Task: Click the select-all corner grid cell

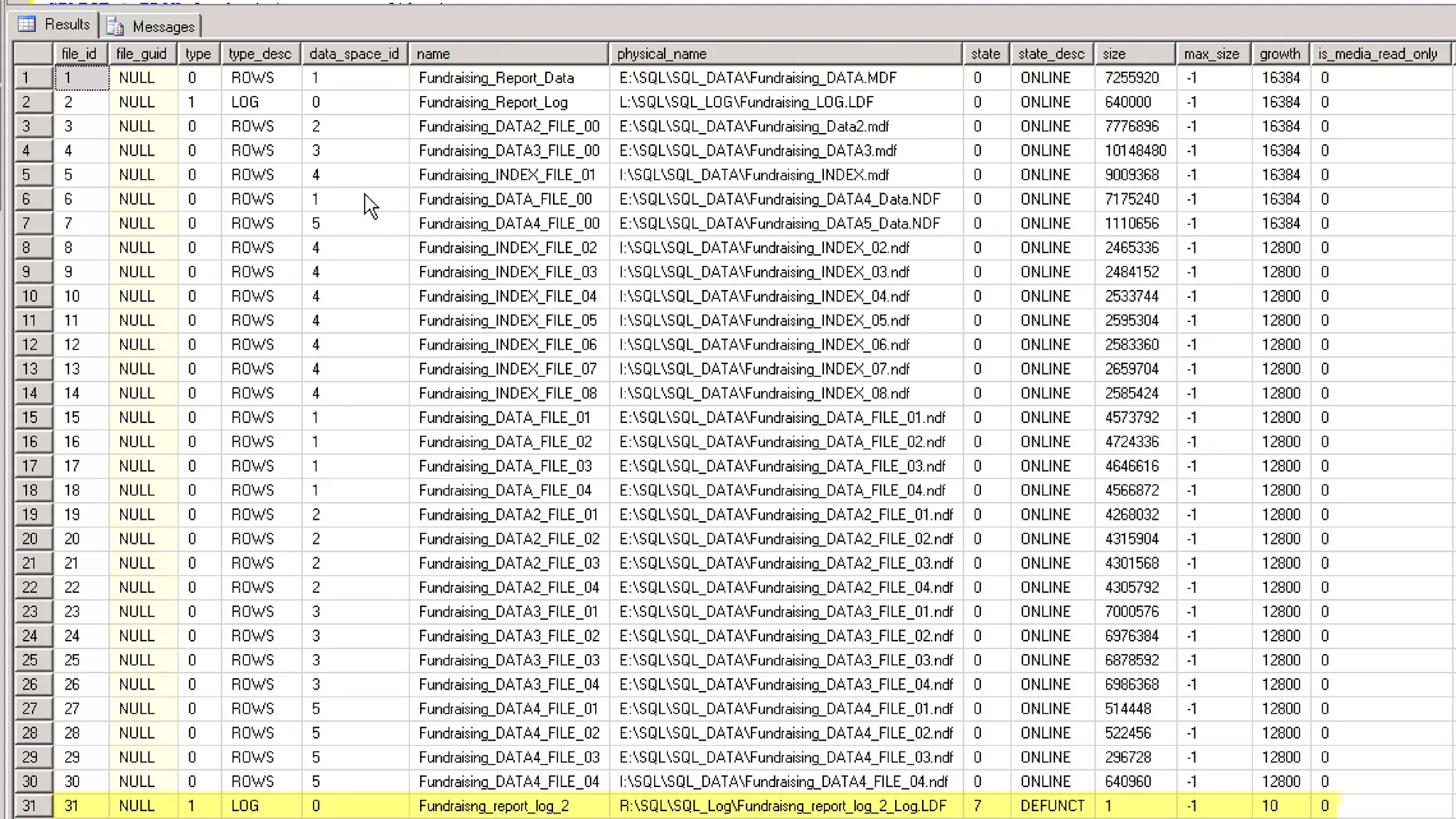Action: (x=33, y=54)
